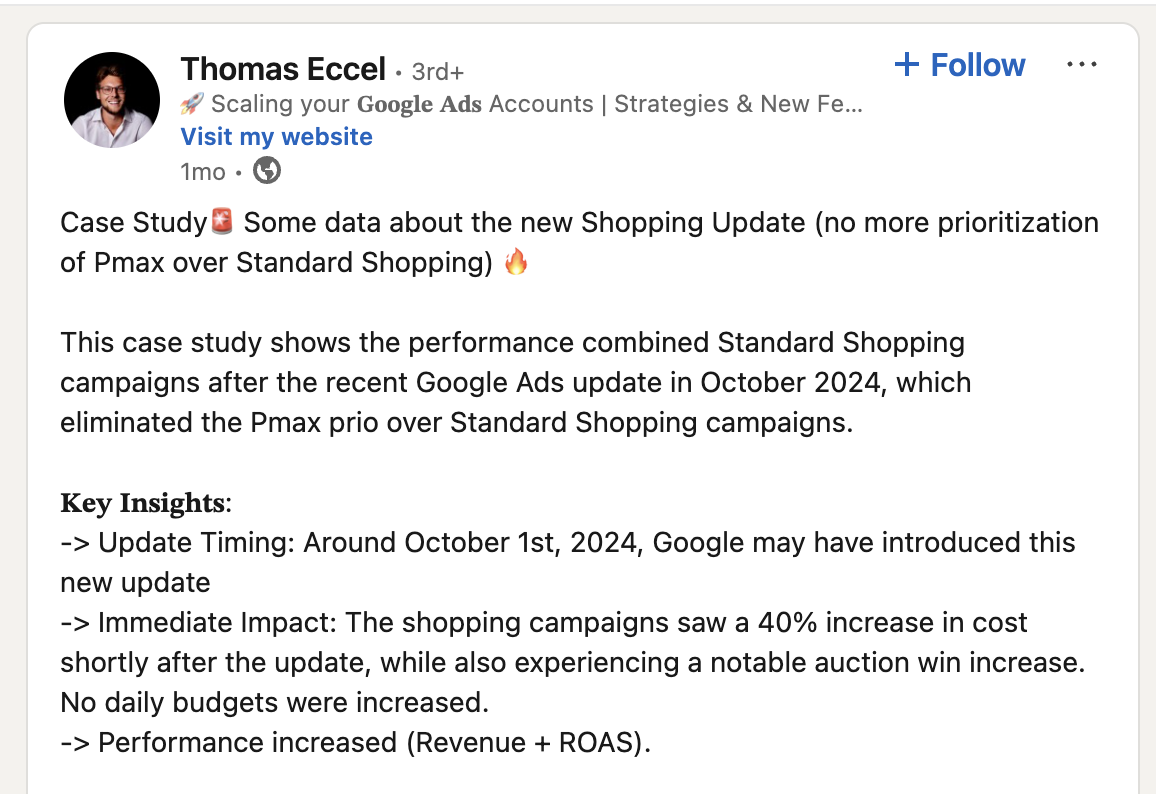Click the bold Google Ads headline text

[x=419, y=104]
